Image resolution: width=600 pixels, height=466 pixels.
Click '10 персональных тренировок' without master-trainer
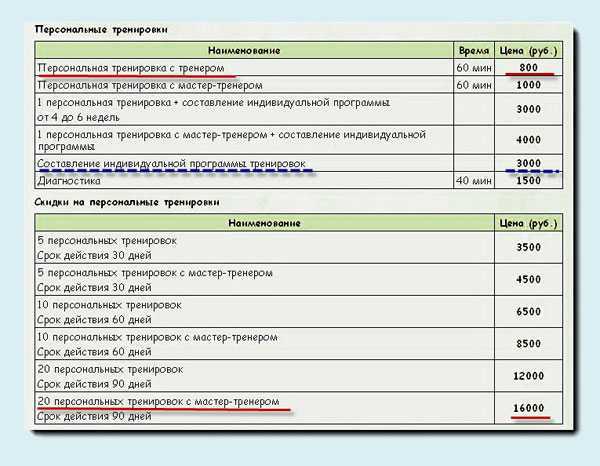tap(109, 305)
